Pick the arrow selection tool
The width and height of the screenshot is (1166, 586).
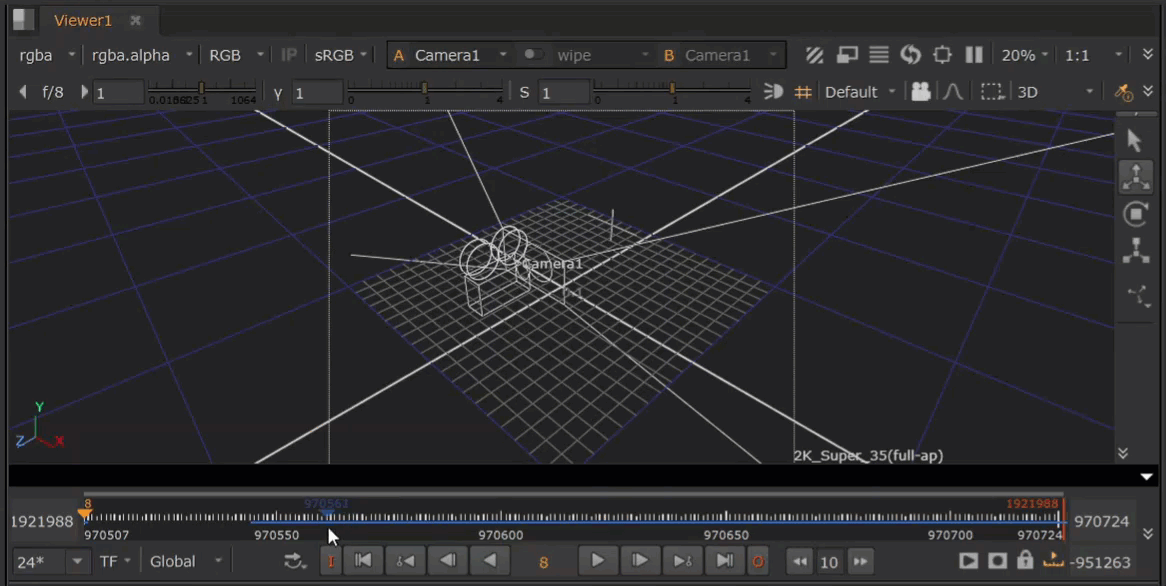click(x=1134, y=141)
